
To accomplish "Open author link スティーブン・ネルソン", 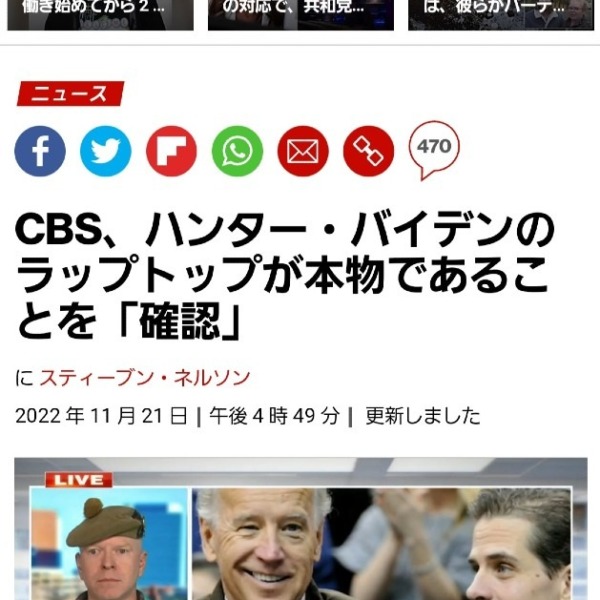I will click(145, 378).
